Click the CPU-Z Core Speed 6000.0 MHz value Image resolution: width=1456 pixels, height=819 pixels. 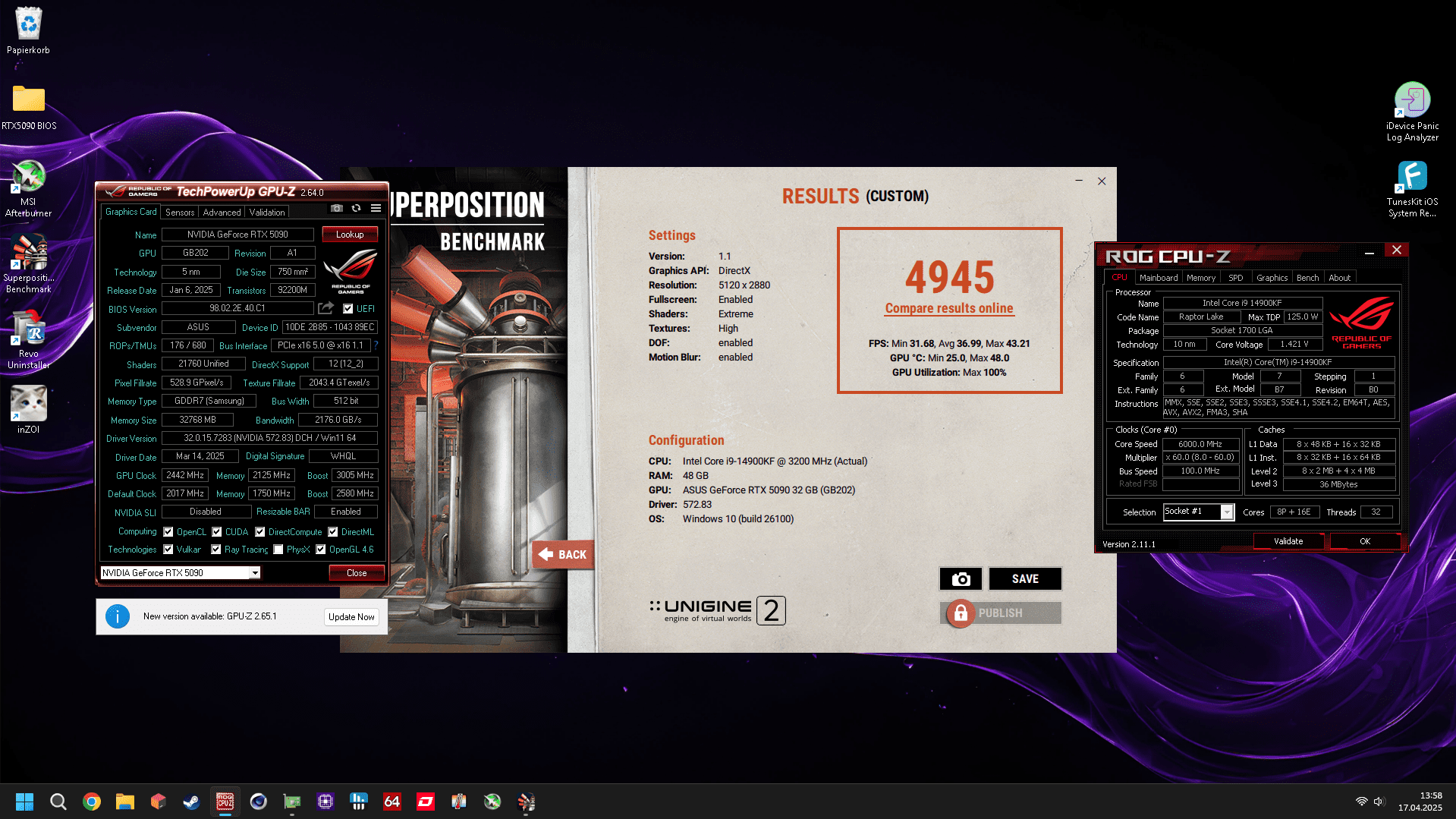click(1200, 444)
